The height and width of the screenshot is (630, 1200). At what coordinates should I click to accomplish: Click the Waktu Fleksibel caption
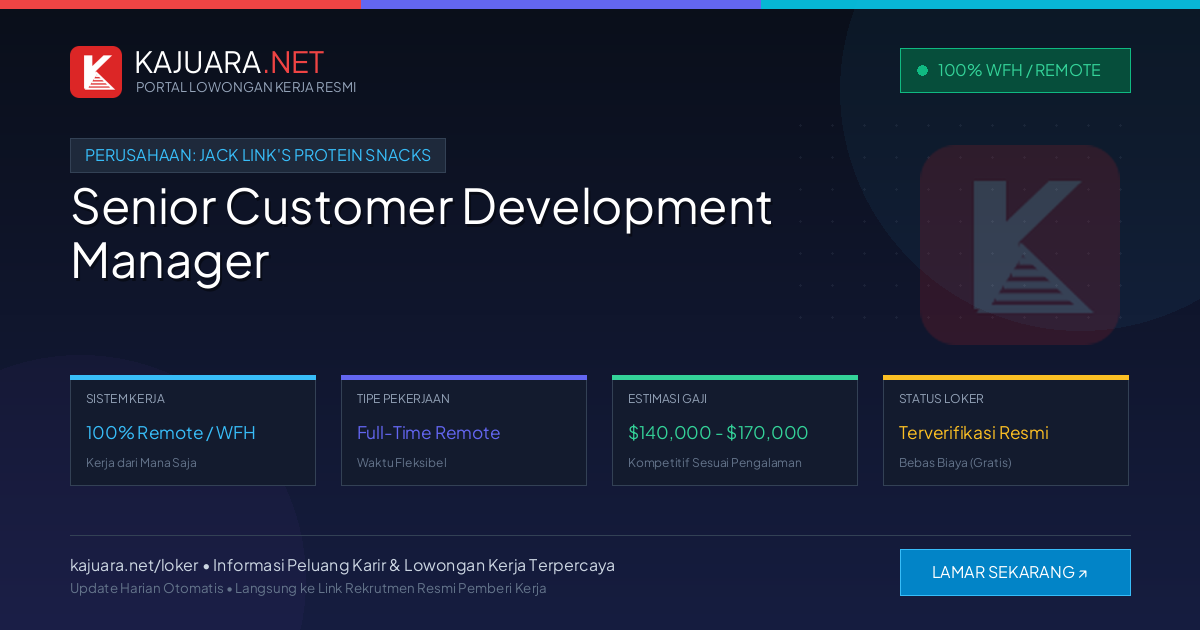pos(402,463)
